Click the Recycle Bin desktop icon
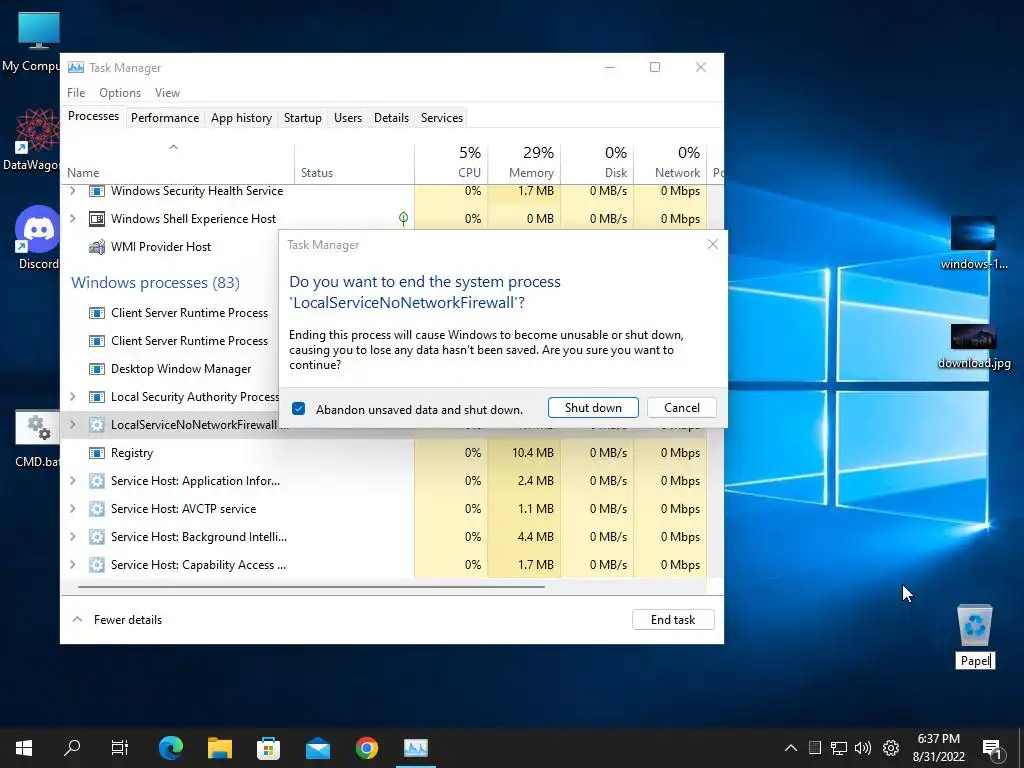 point(974,626)
